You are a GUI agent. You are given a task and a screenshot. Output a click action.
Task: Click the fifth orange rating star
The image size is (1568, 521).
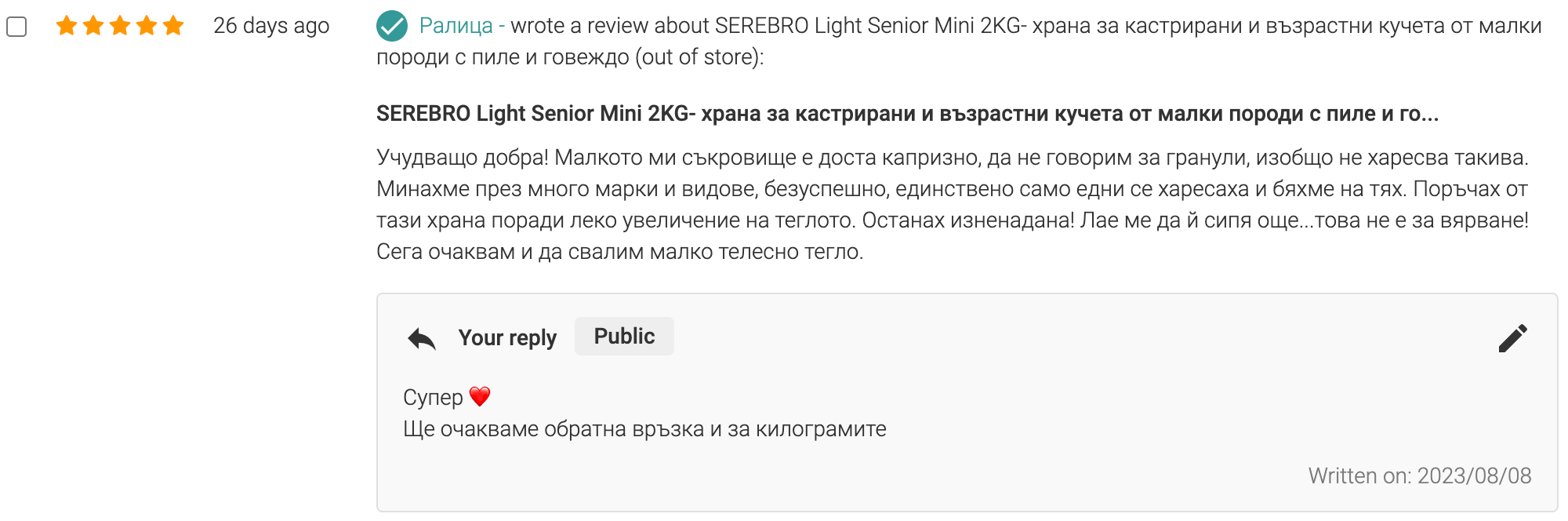[x=173, y=26]
